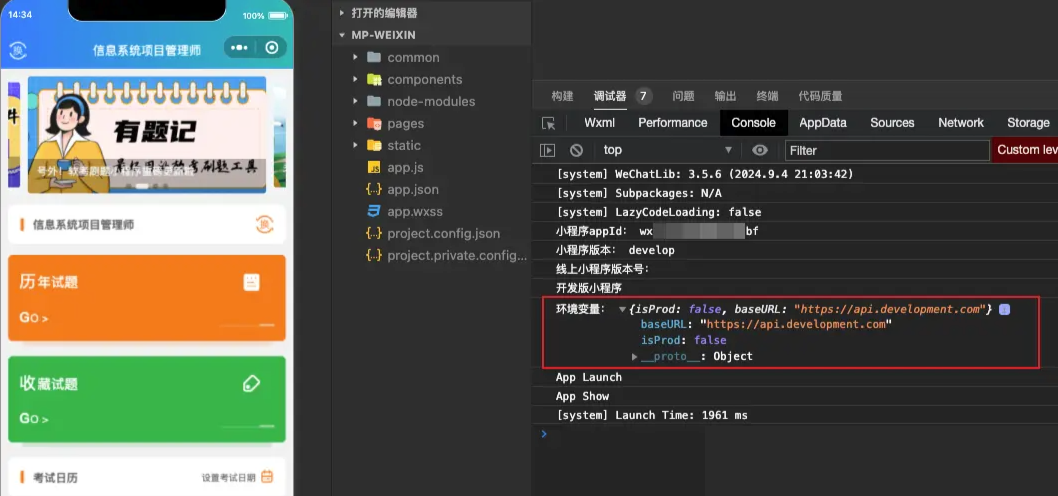Toggle the live expression eye icon
Image resolution: width=1058 pixels, height=496 pixels.
pyautogui.click(x=760, y=150)
